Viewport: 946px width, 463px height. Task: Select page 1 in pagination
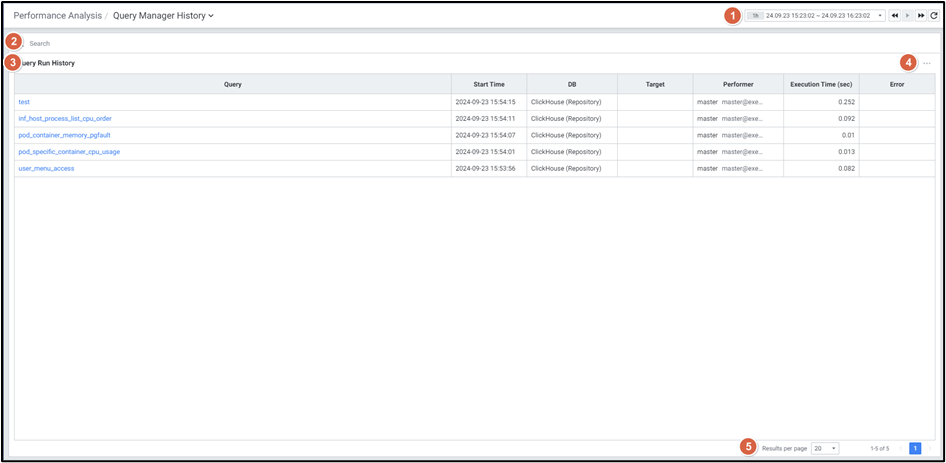click(x=915, y=448)
